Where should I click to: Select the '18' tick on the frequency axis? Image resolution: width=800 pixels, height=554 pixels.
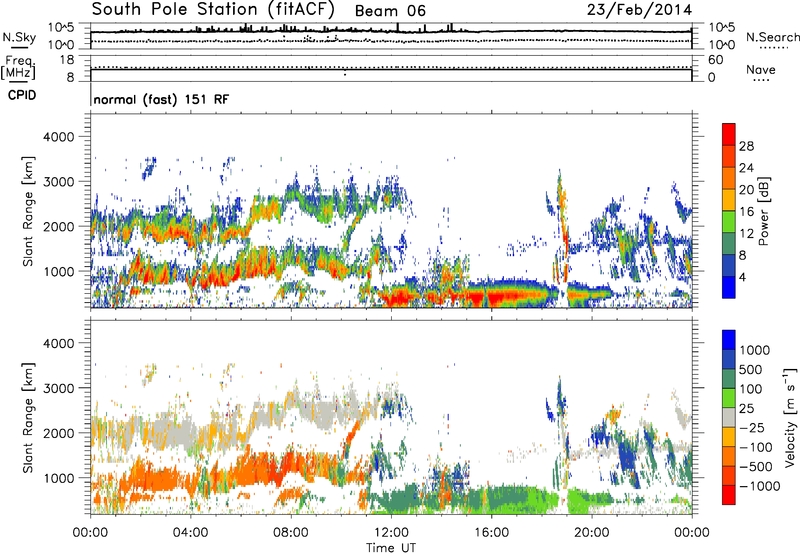tap(67, 60)
